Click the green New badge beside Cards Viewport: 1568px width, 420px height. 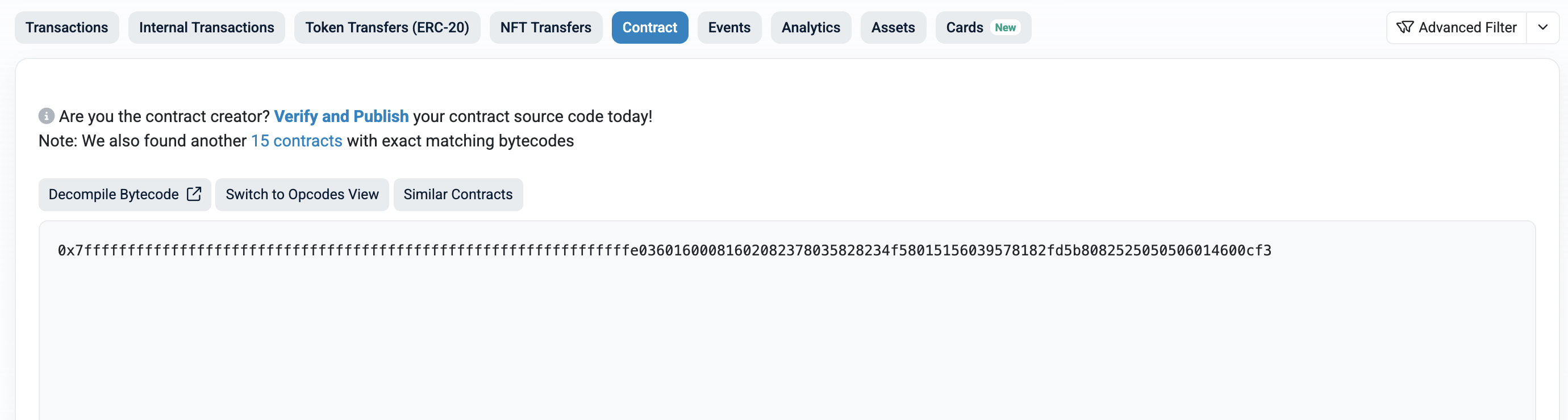[x=1006, y=27]
